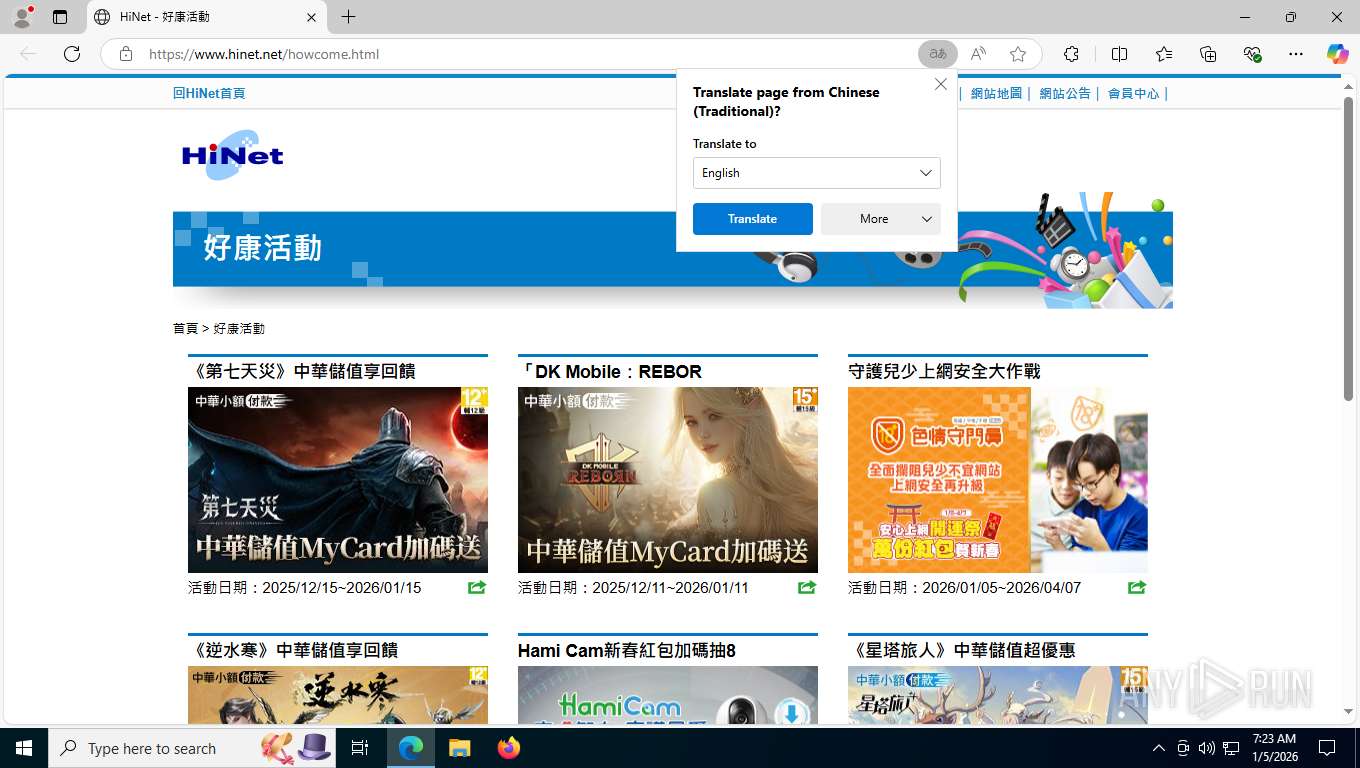Open Browser essentials heart icon
The height and width of the screenshot is (768, 1360).
coord(1252,54)
